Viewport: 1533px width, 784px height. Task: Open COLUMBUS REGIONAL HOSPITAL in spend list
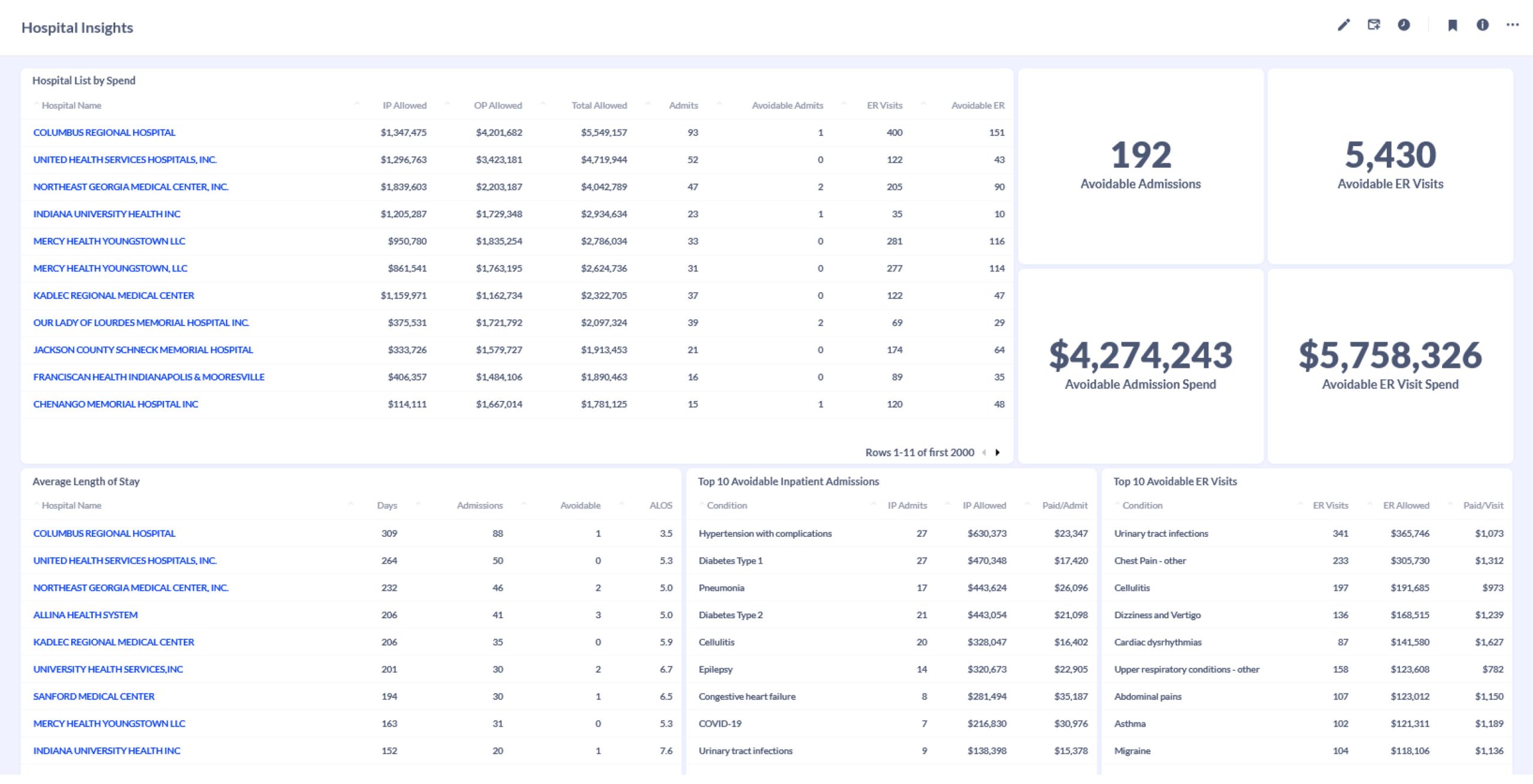click(104, 132)
